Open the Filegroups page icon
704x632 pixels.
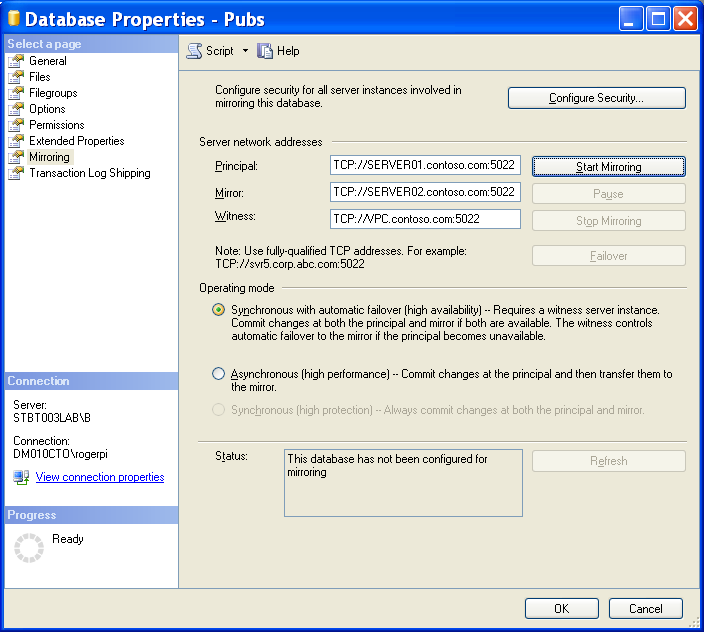click(15, 93)
